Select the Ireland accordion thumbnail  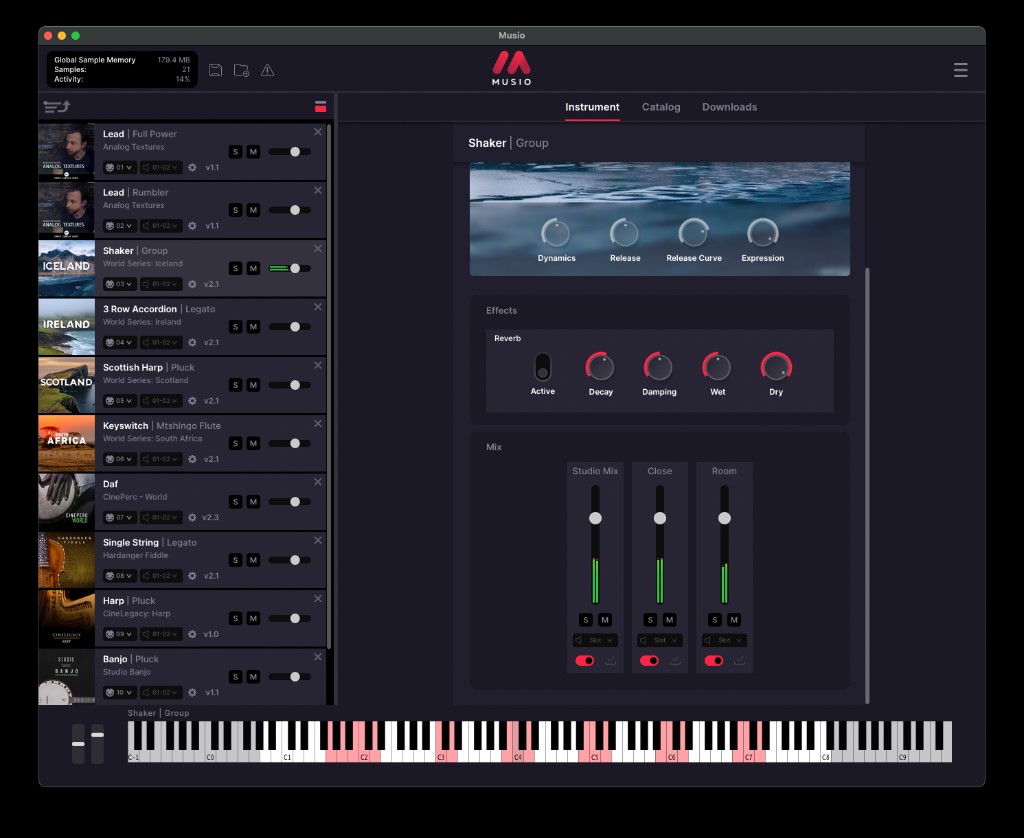pos(67,327)
